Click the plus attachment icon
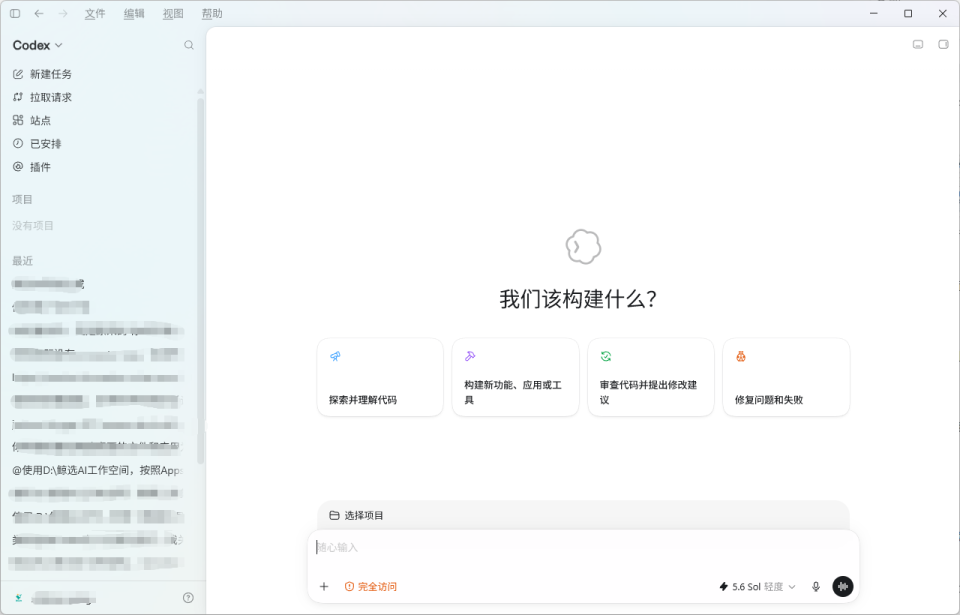The image size is (960, 615). click(x=324, y=587)
